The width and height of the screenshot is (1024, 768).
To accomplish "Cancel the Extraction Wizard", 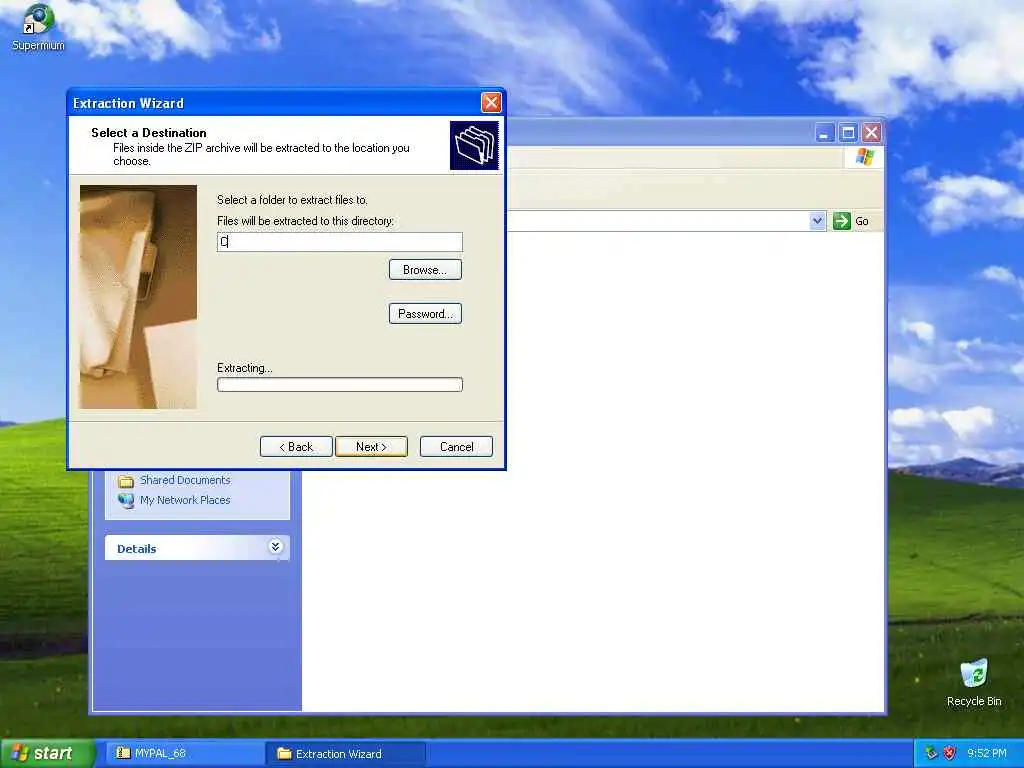I will coord(456,447).
